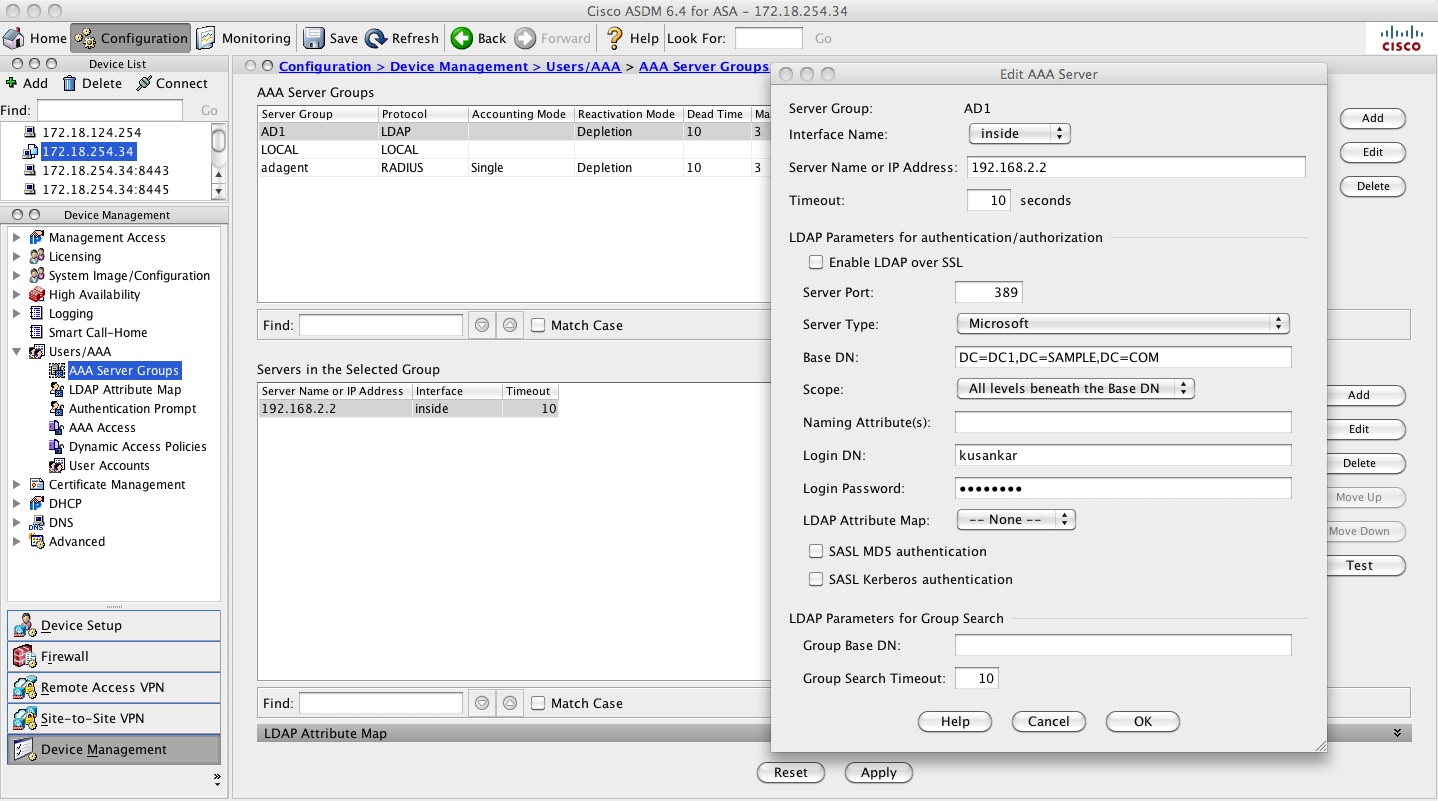
Task: Select the adagent RADIUS server group row
Action: [x=515, y=168]
